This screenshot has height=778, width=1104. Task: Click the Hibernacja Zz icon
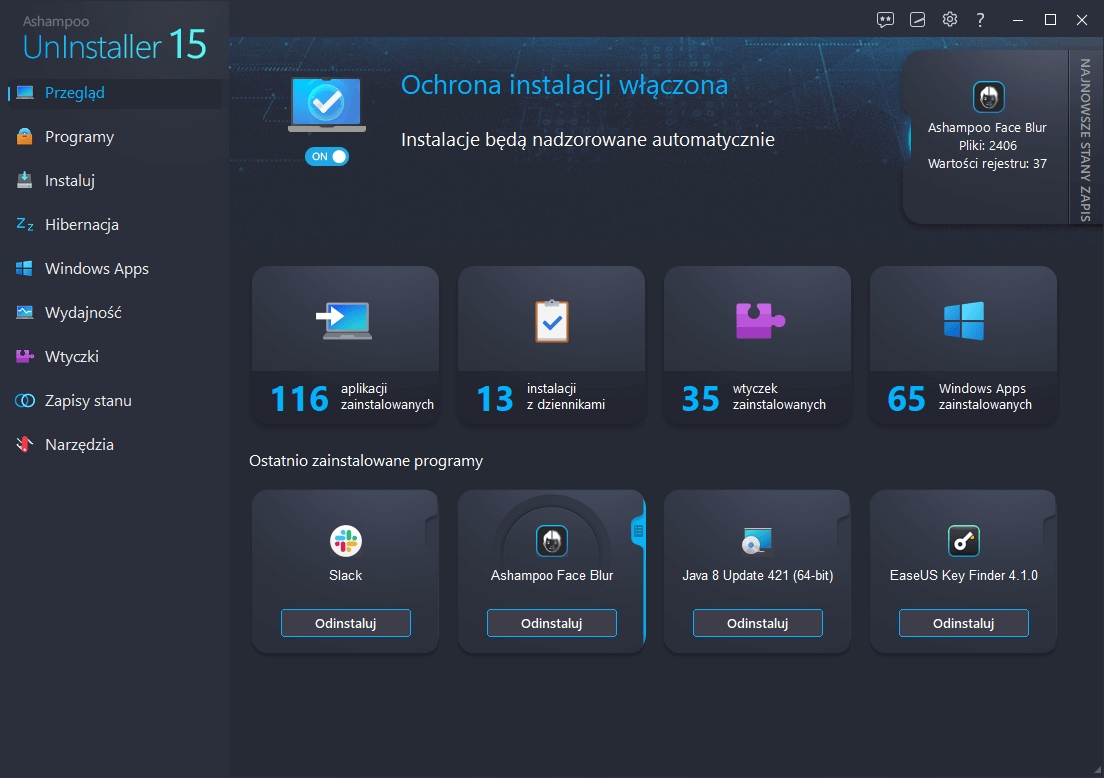click(x=25, y=225)
